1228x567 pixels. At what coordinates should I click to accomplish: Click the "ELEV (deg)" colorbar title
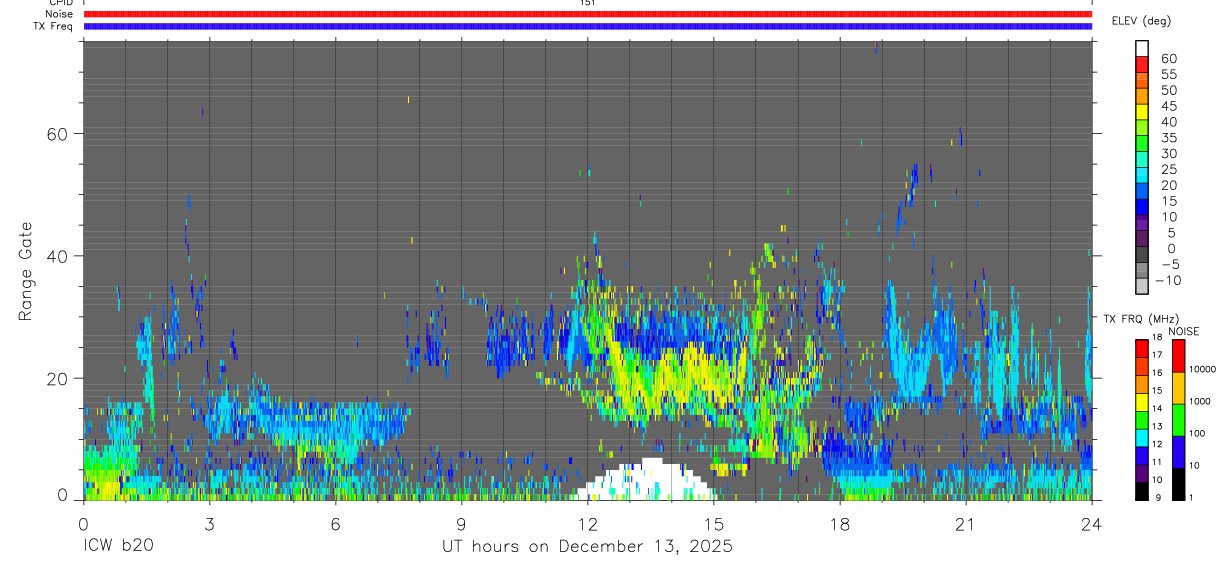point(1142,21)
